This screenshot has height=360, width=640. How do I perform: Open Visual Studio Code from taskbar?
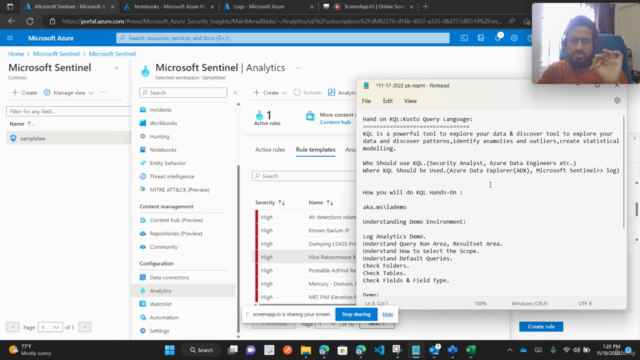click(x=379, y=350)
